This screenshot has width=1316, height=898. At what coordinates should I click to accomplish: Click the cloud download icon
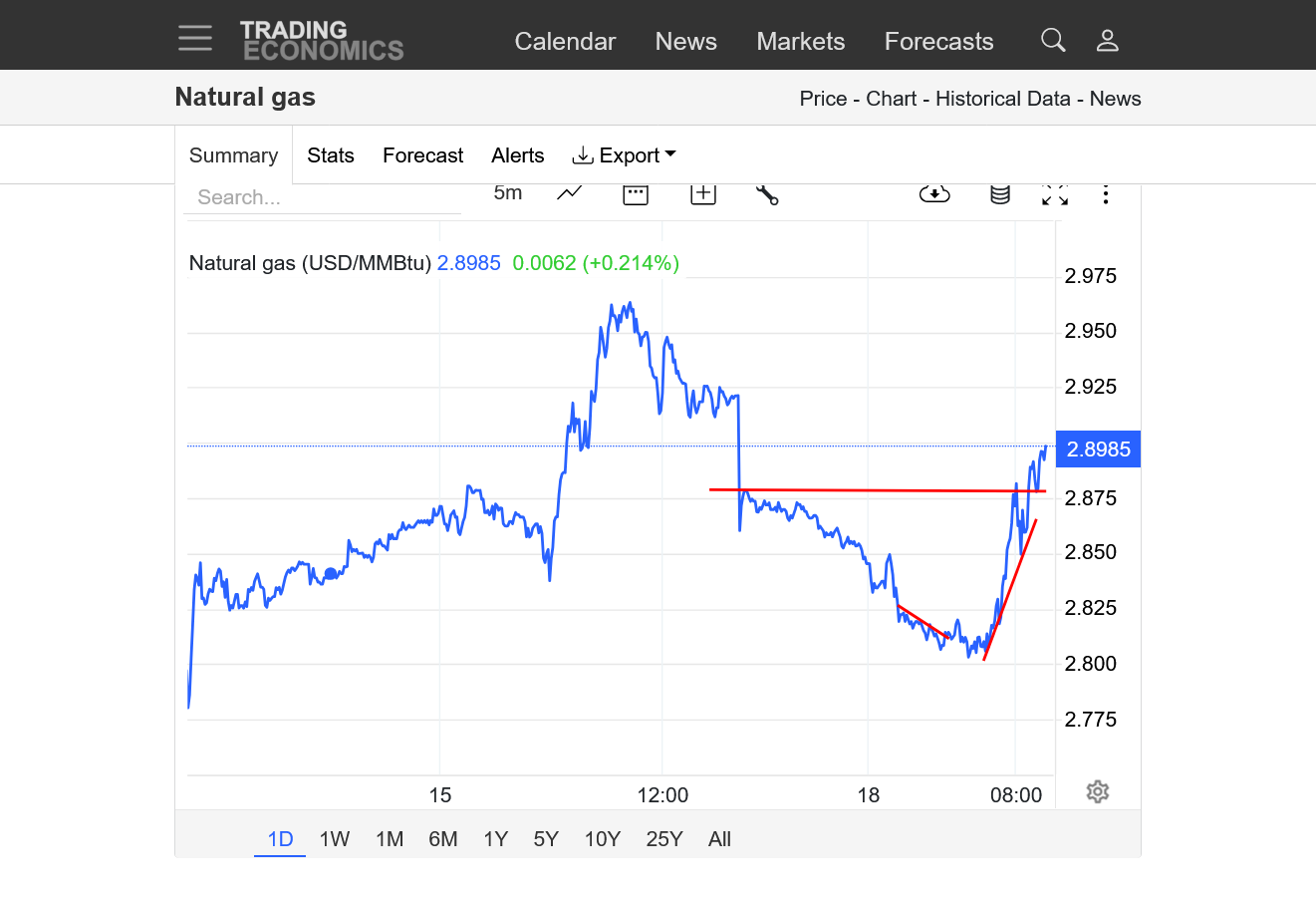(x=934, y=194)
